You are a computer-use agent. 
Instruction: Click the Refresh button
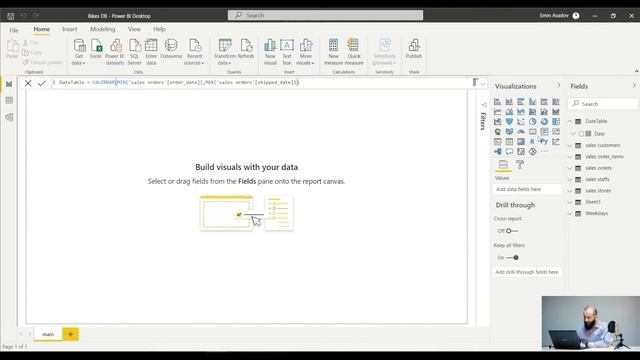(x=246, y=49)
